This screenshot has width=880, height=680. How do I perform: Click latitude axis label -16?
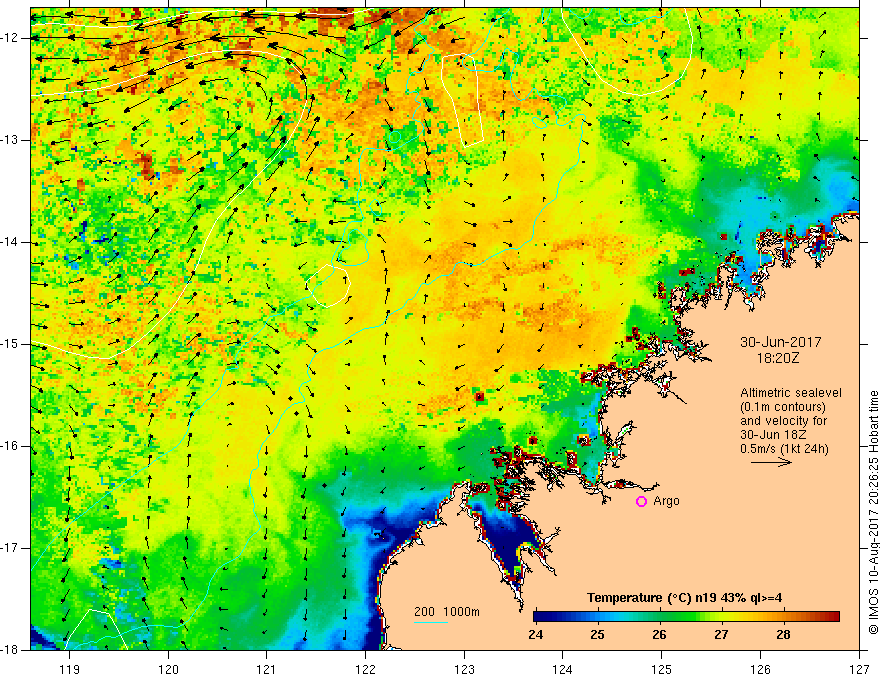[11, 446]
